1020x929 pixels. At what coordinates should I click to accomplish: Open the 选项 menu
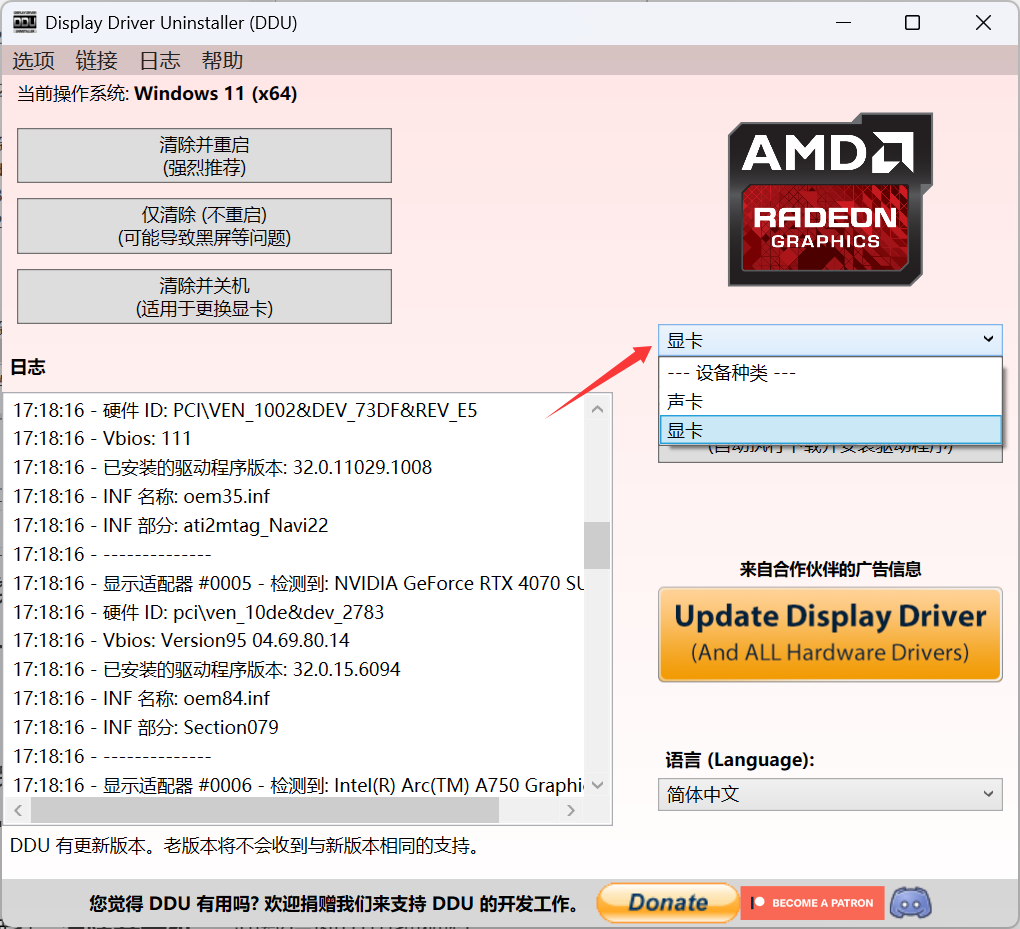[33, 61]
